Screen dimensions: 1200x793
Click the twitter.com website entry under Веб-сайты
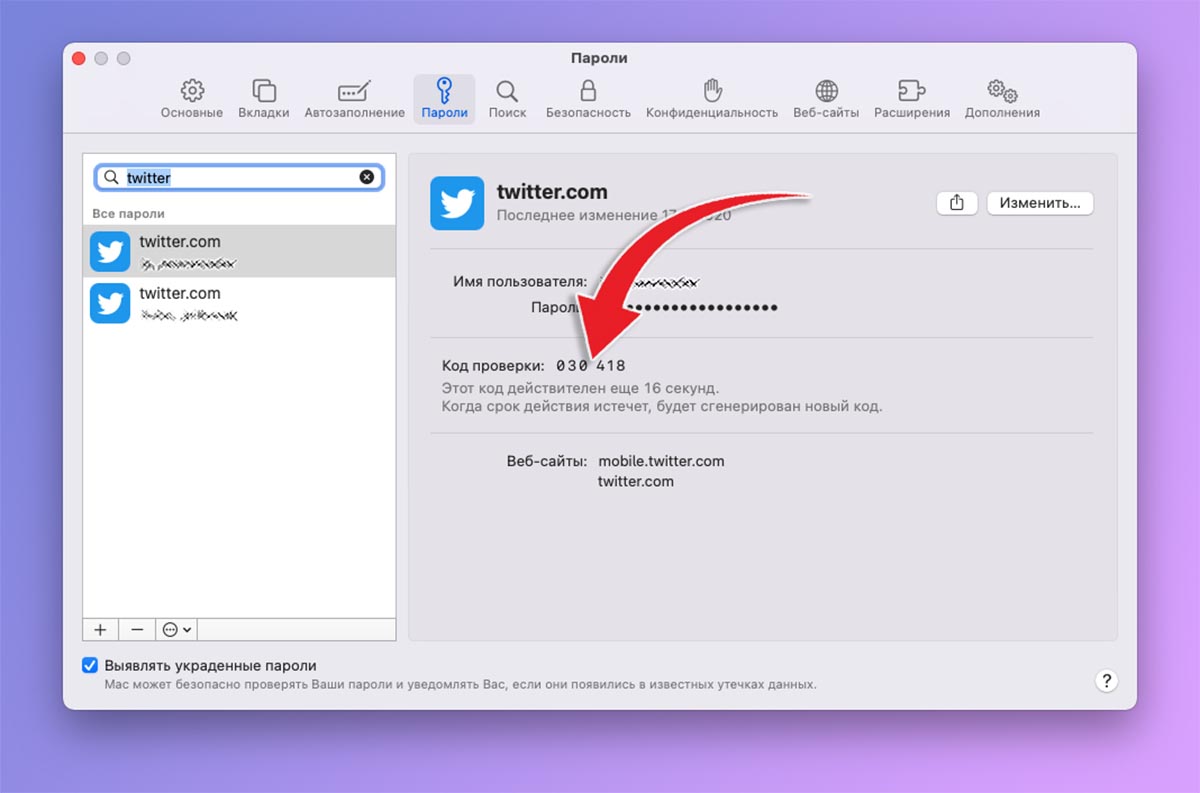pos(636,481)
